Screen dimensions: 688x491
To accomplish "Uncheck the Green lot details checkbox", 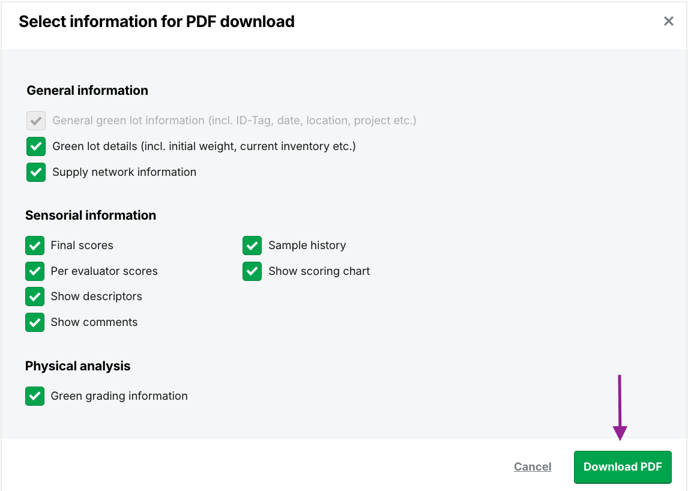I will click(36, 147).
